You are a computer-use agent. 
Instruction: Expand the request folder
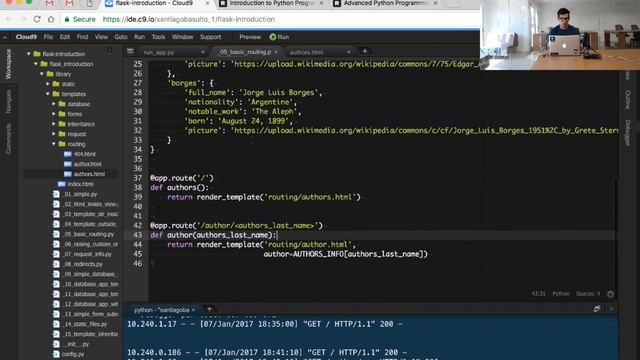pos(53,134)
